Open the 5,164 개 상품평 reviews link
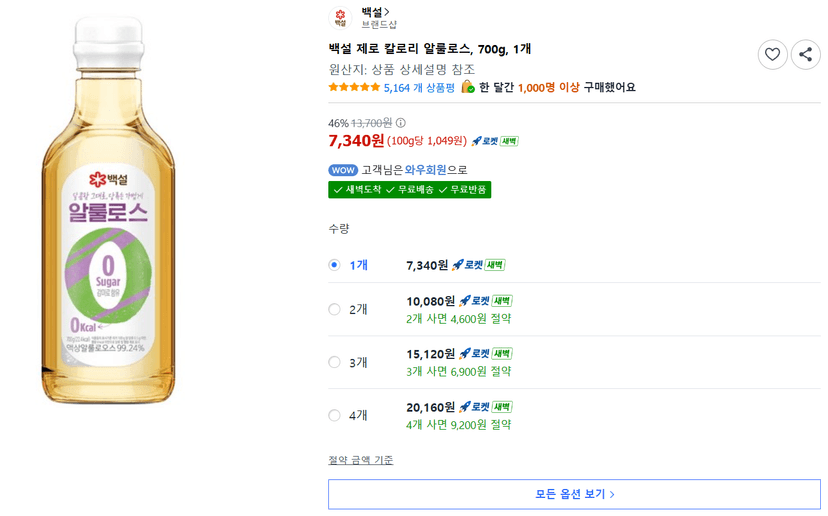Screen dimensions: 828x516 coord(419,88)
